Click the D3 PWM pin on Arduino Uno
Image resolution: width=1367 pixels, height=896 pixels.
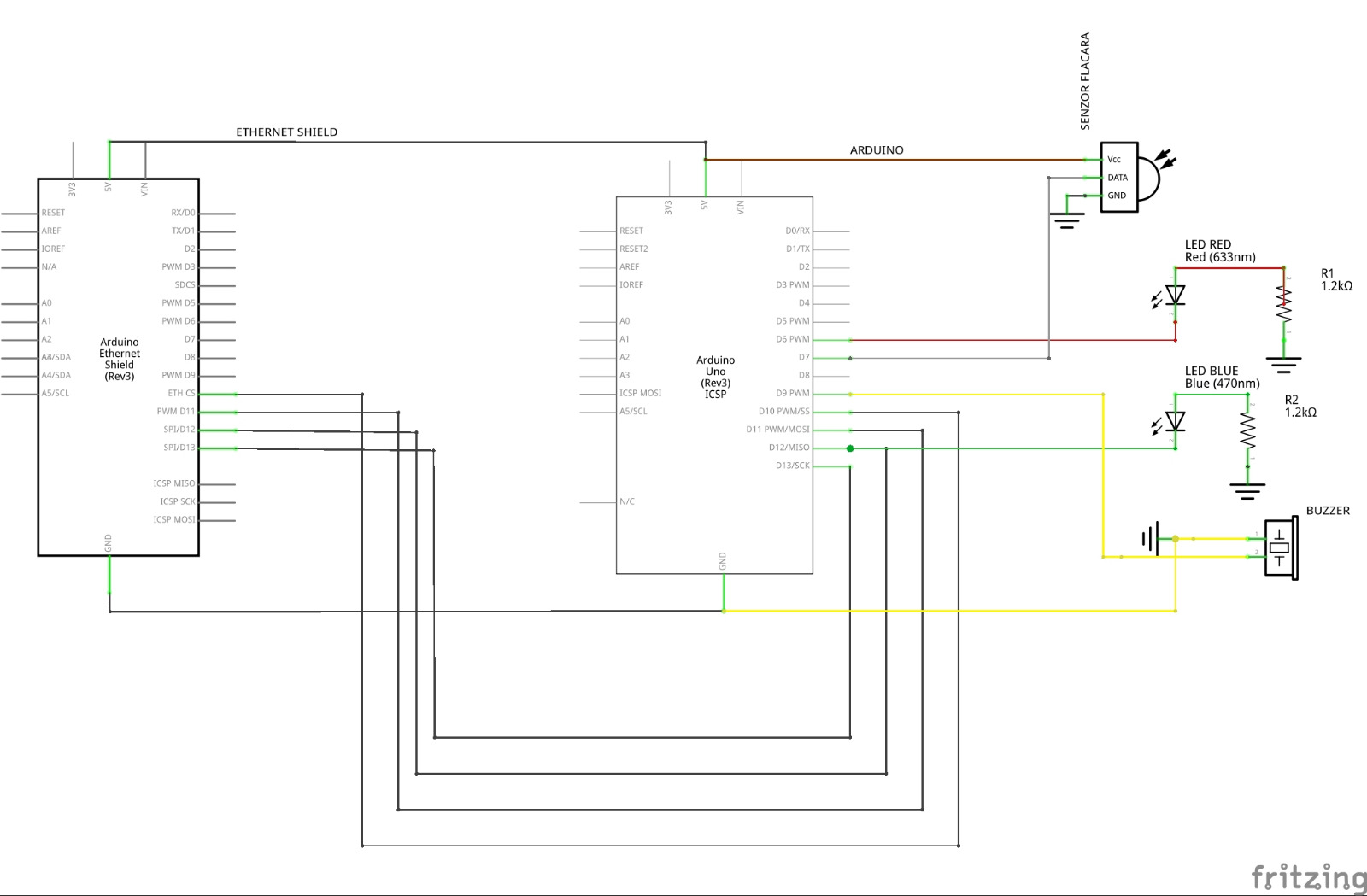[x=792, y=285]
